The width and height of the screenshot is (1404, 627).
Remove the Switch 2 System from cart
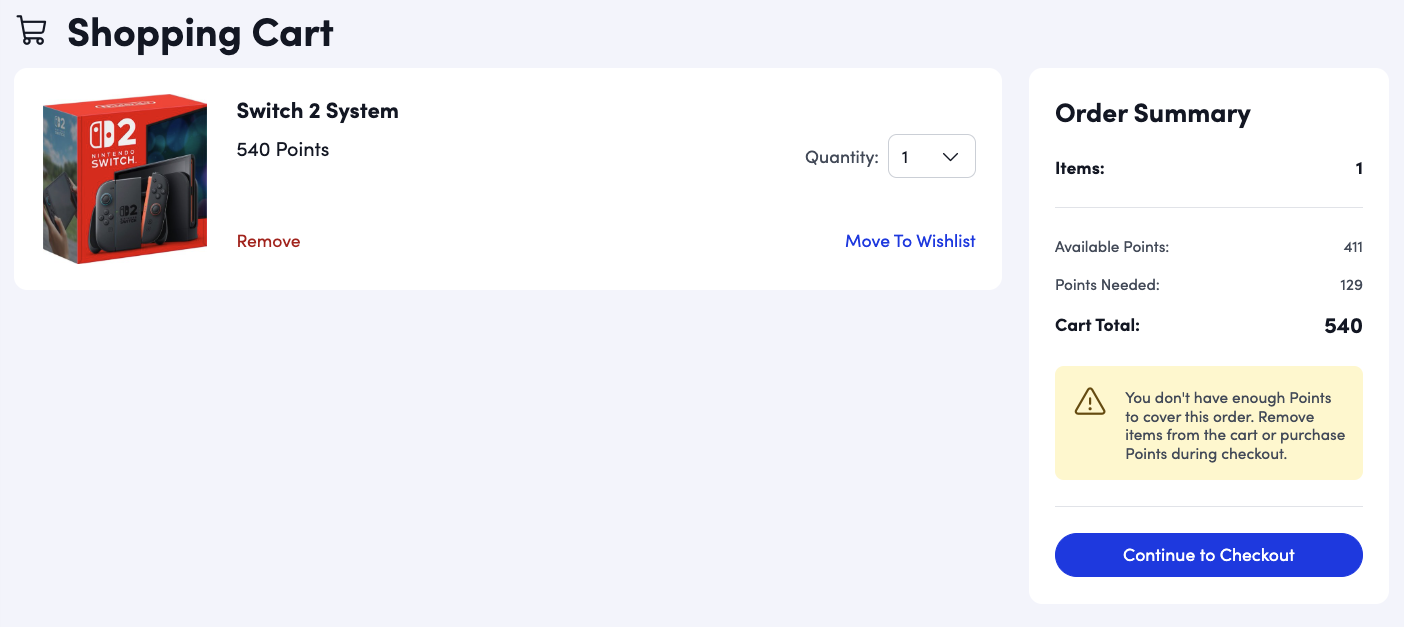click(x=268, y=241)
